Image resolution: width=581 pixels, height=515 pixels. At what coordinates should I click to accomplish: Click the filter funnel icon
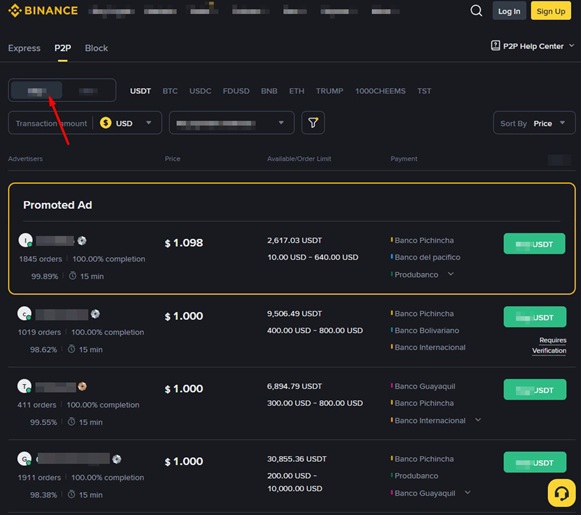(313, 123)
